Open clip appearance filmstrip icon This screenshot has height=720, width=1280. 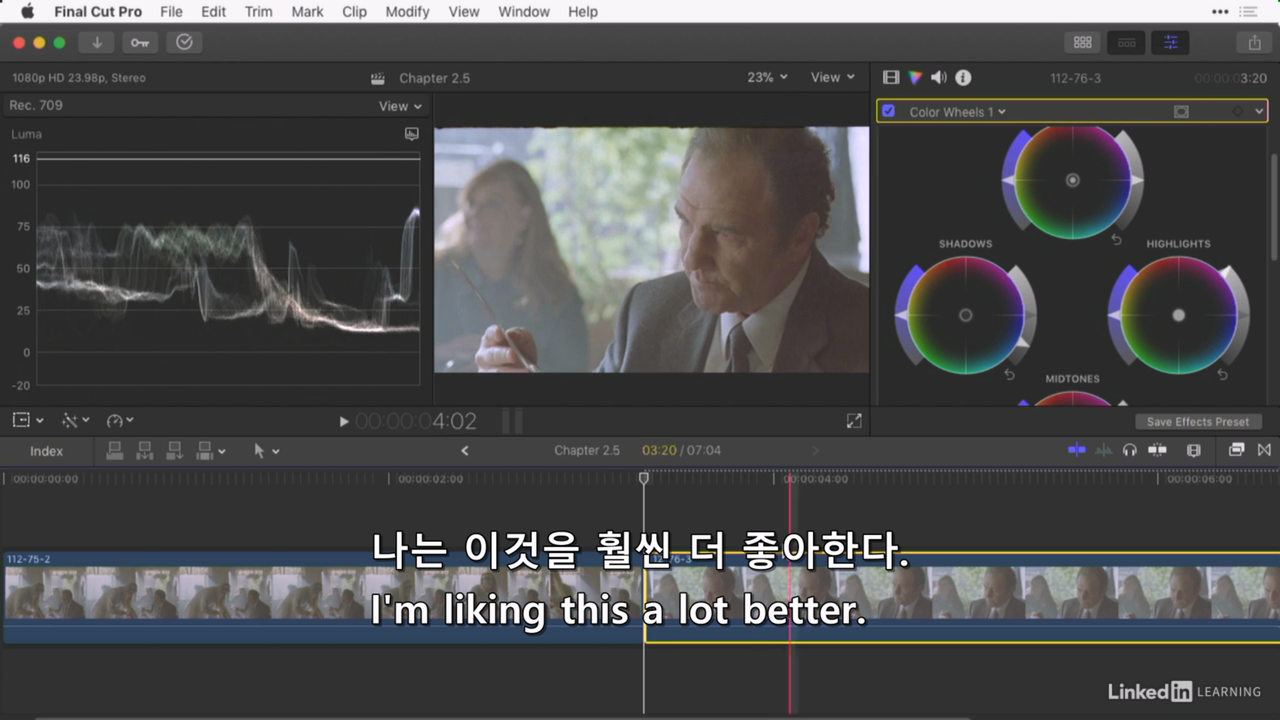[x=1193, y=450]
